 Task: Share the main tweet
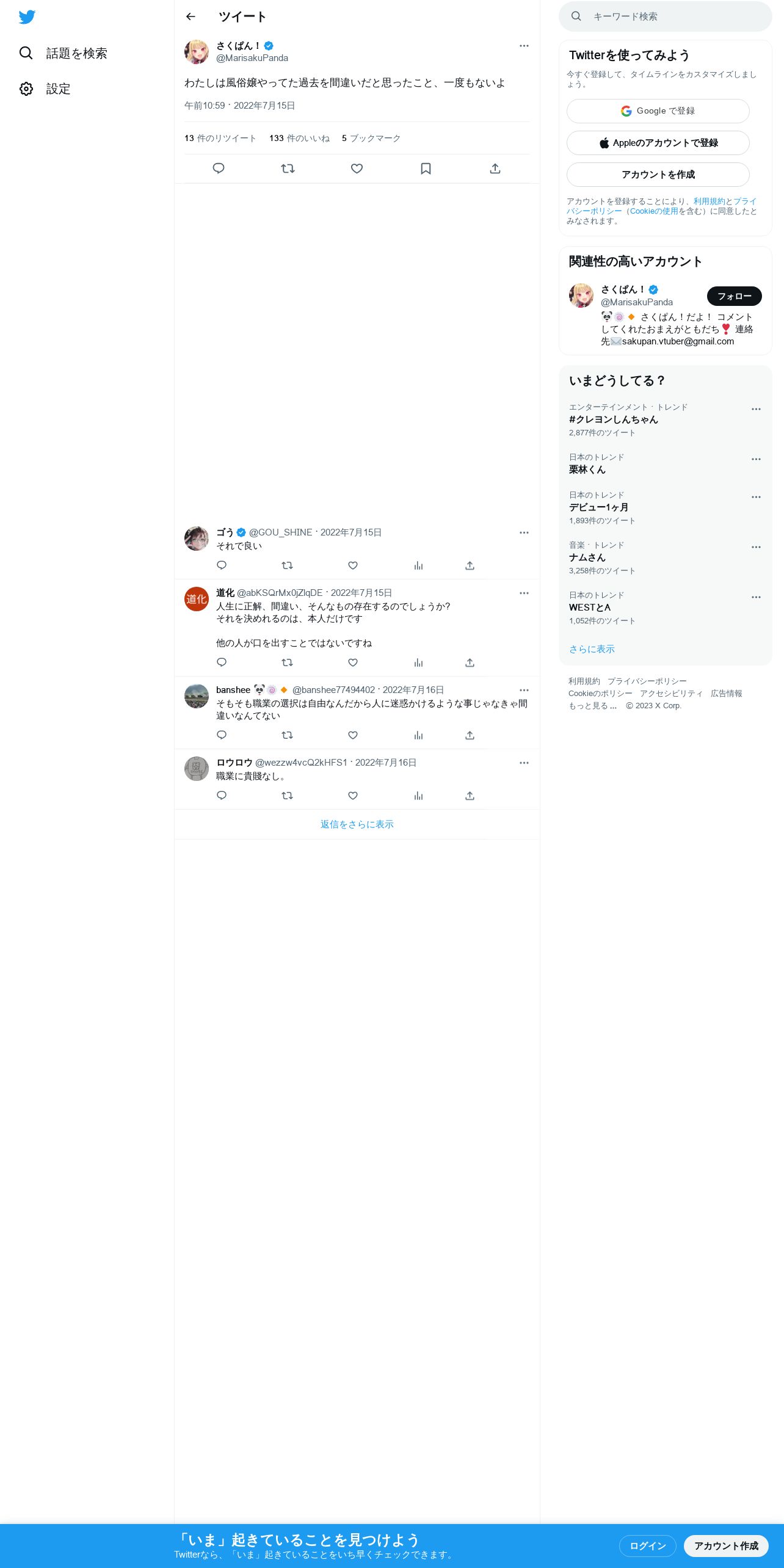click(495, 169)
